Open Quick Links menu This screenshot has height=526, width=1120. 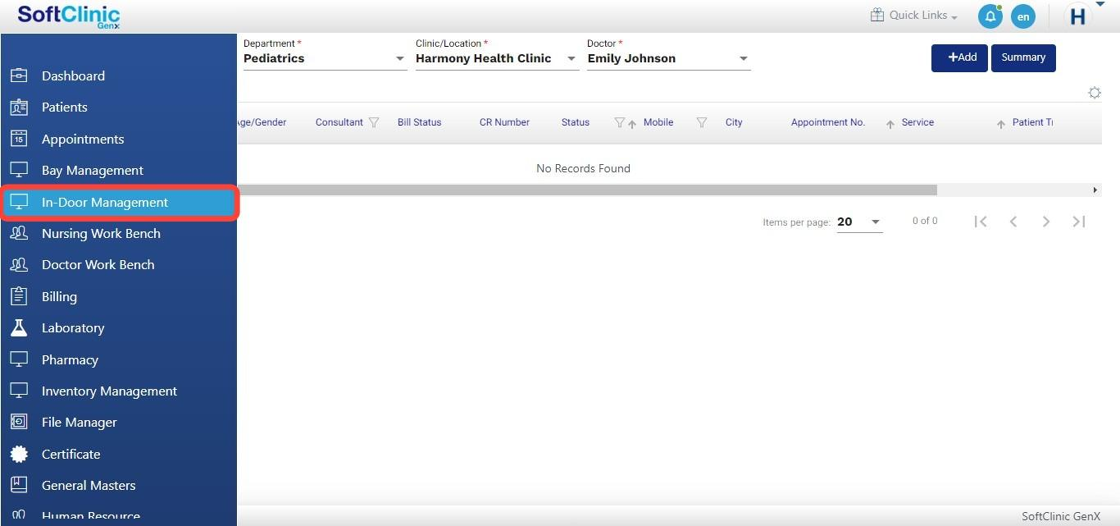(913, 16)
